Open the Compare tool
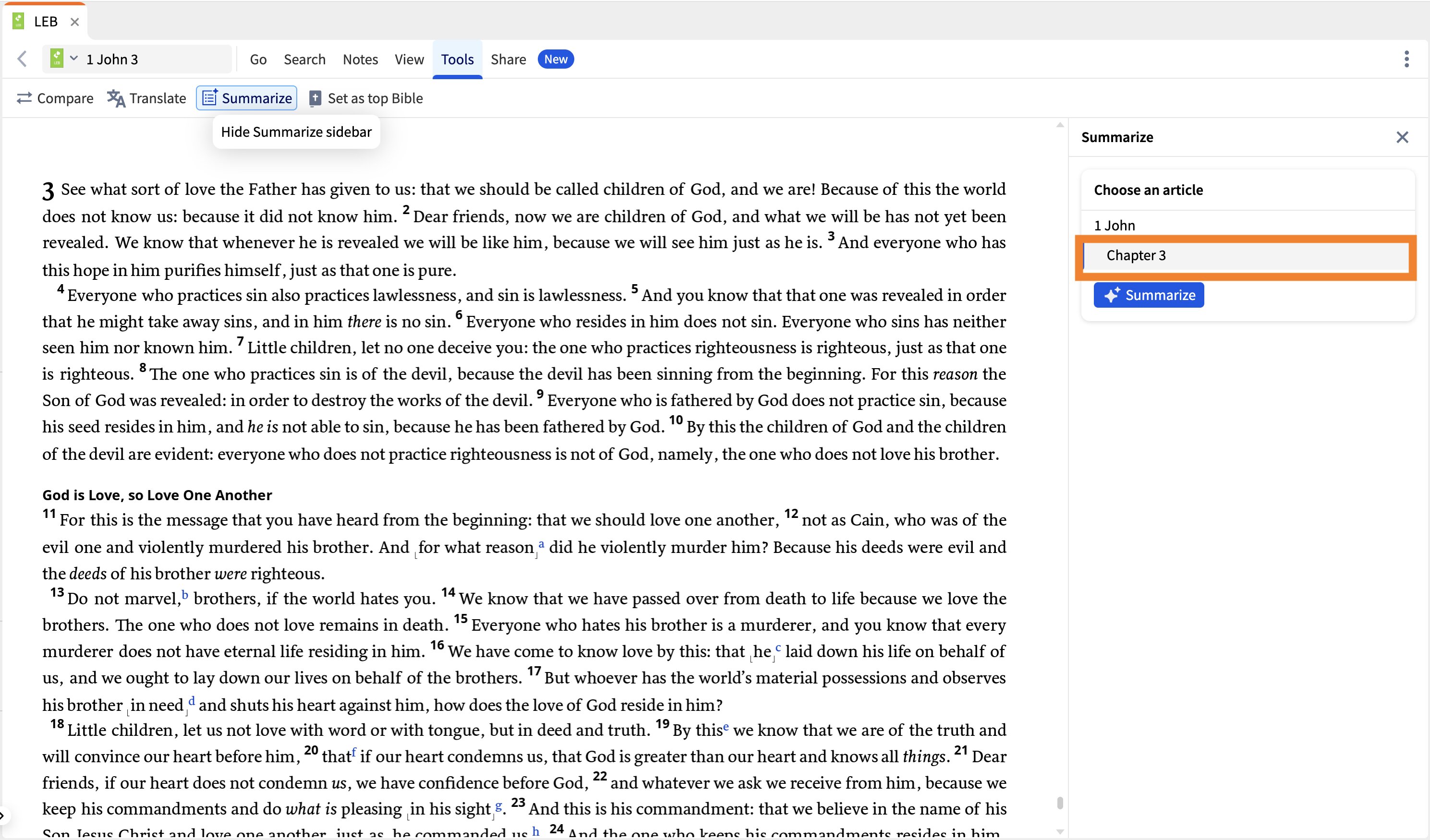The width and height of the screenshot is (1430, 840). click(54, 97)
